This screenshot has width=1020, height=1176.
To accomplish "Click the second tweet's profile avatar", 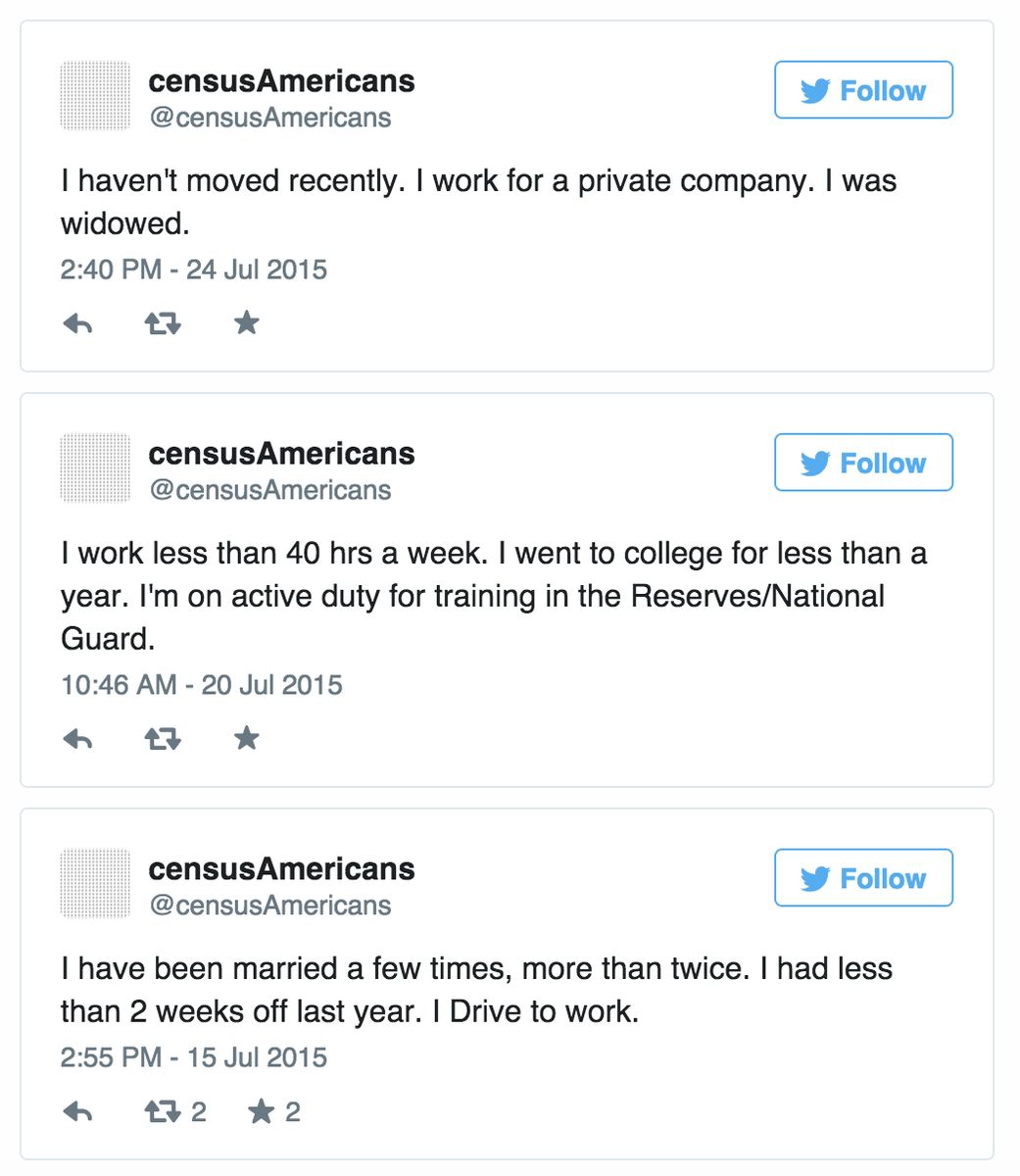I will coord(95,468).
